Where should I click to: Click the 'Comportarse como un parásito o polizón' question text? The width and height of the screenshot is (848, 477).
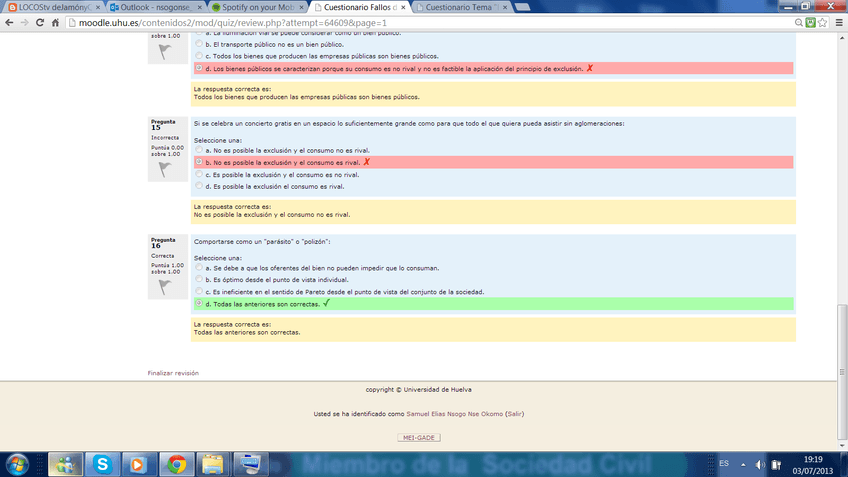[262, 242]
